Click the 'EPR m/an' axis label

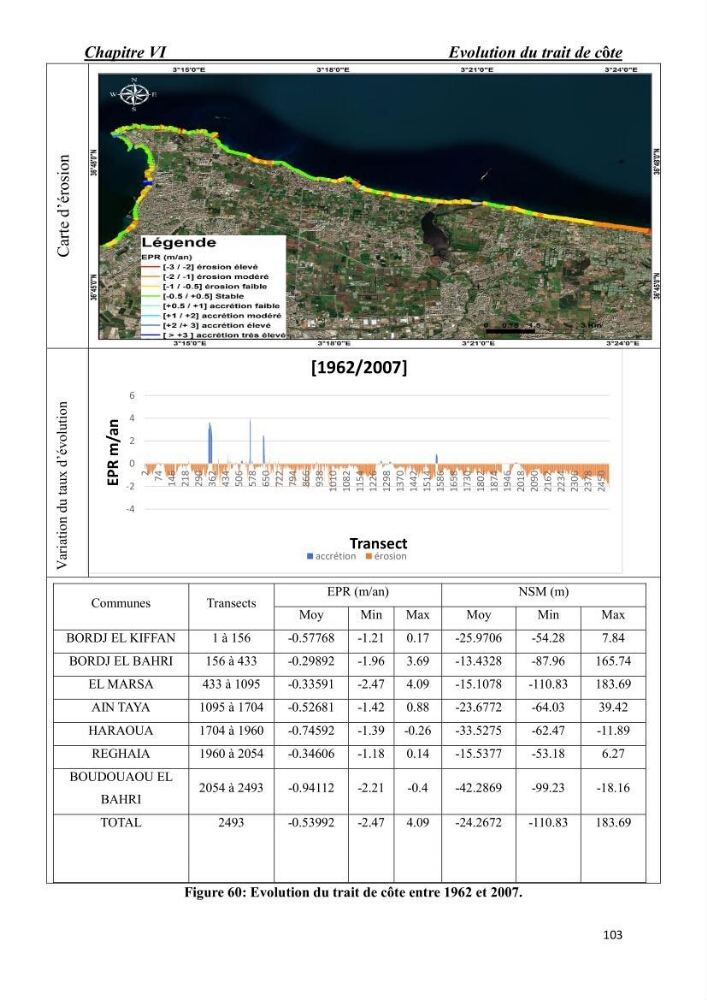[113, 452]
